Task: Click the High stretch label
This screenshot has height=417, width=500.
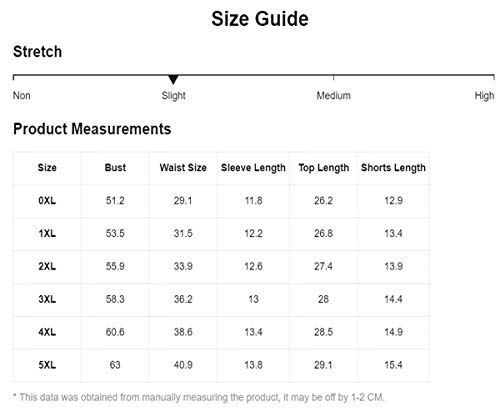Action: coord(484,96)
